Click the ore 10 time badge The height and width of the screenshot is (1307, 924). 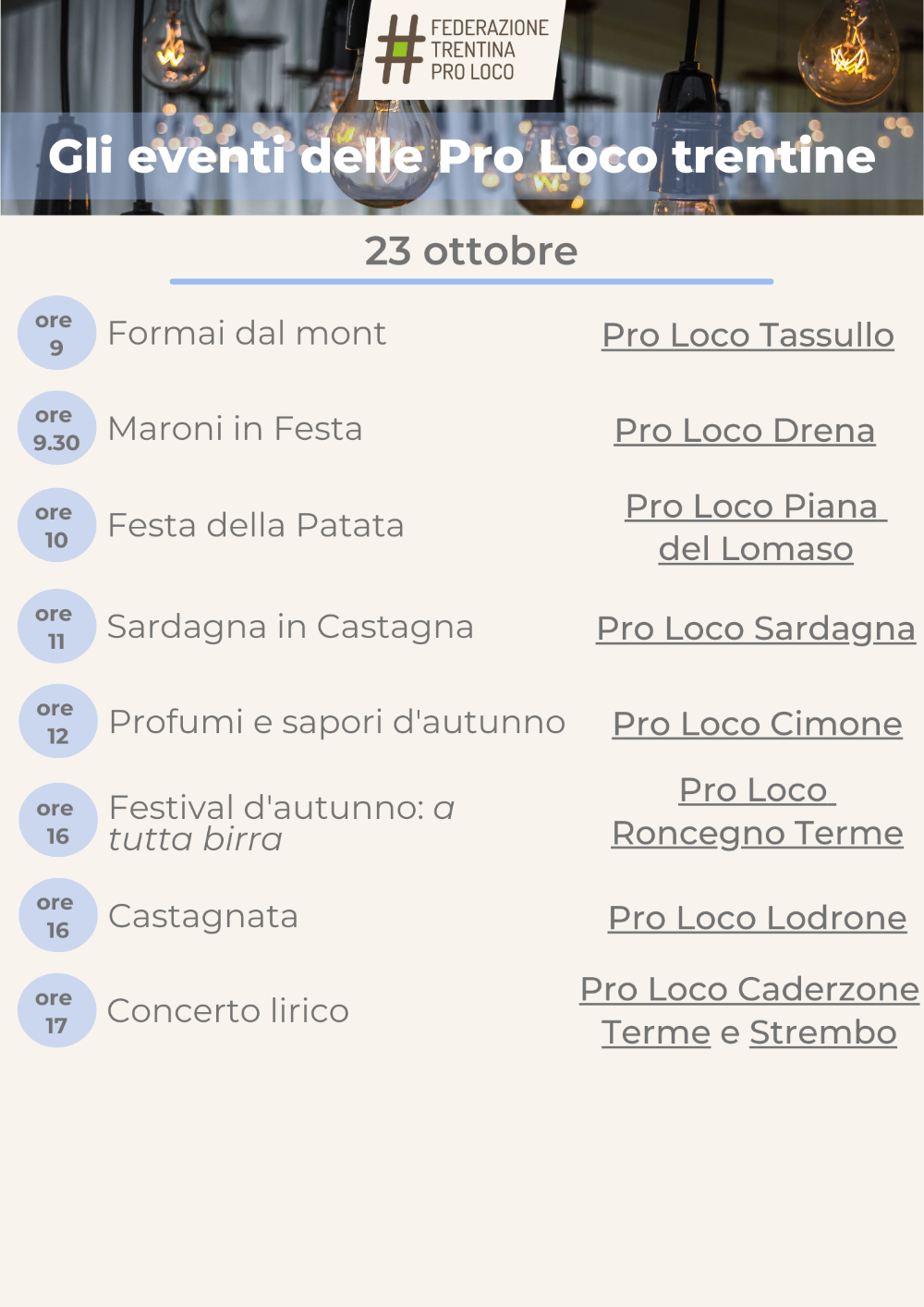pos(56,525)
